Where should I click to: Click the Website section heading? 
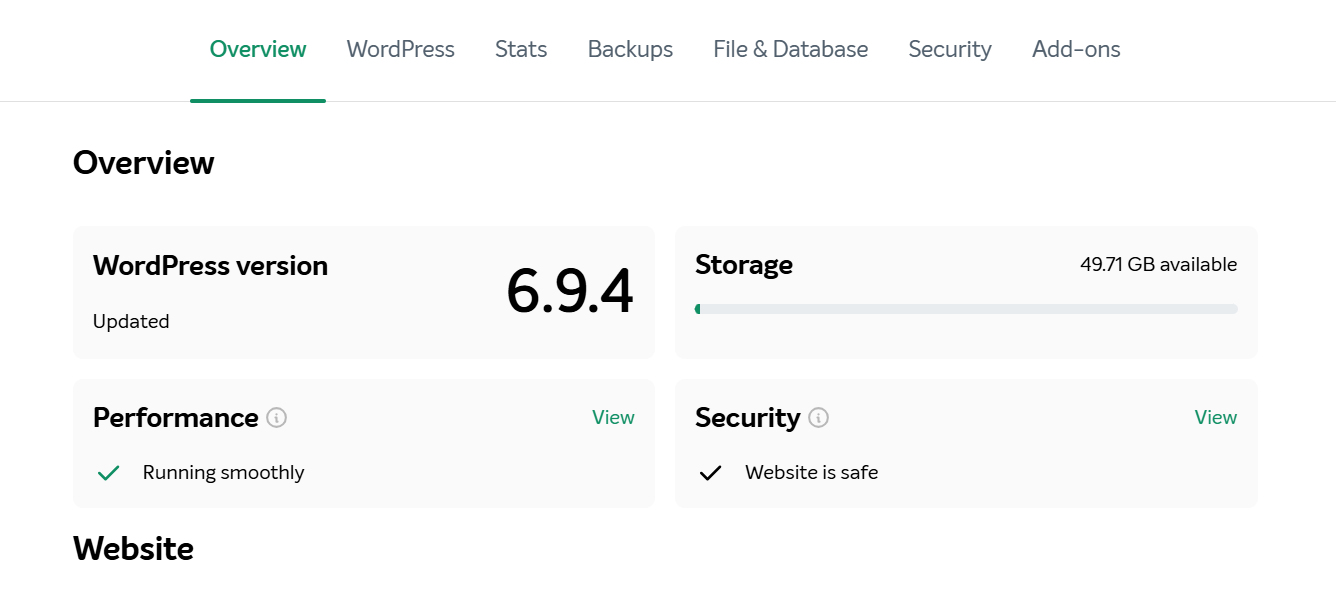click(x=133, y=549)
